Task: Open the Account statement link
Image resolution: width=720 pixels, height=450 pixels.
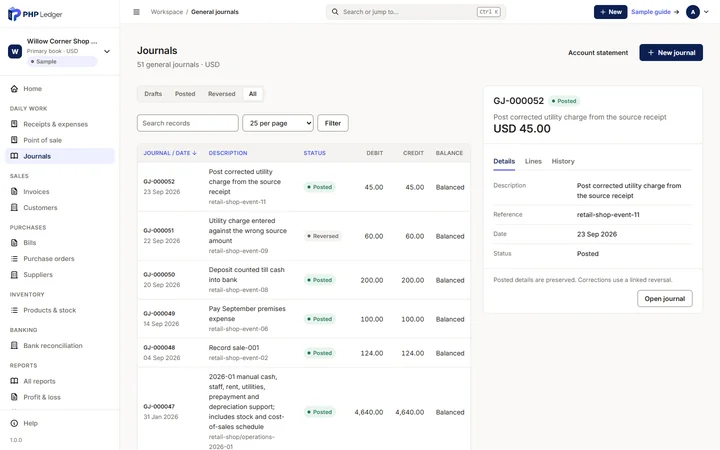Action: [598, 53]
